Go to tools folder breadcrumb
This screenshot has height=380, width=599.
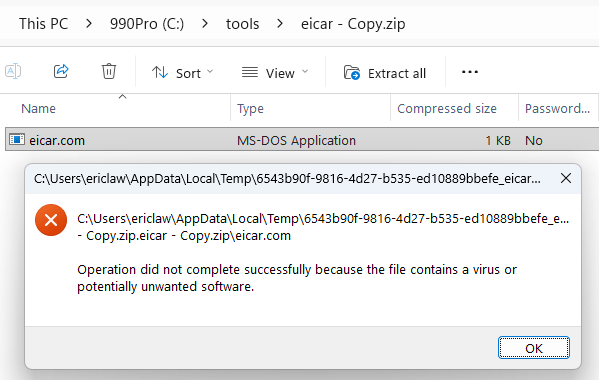pos(243,24)
